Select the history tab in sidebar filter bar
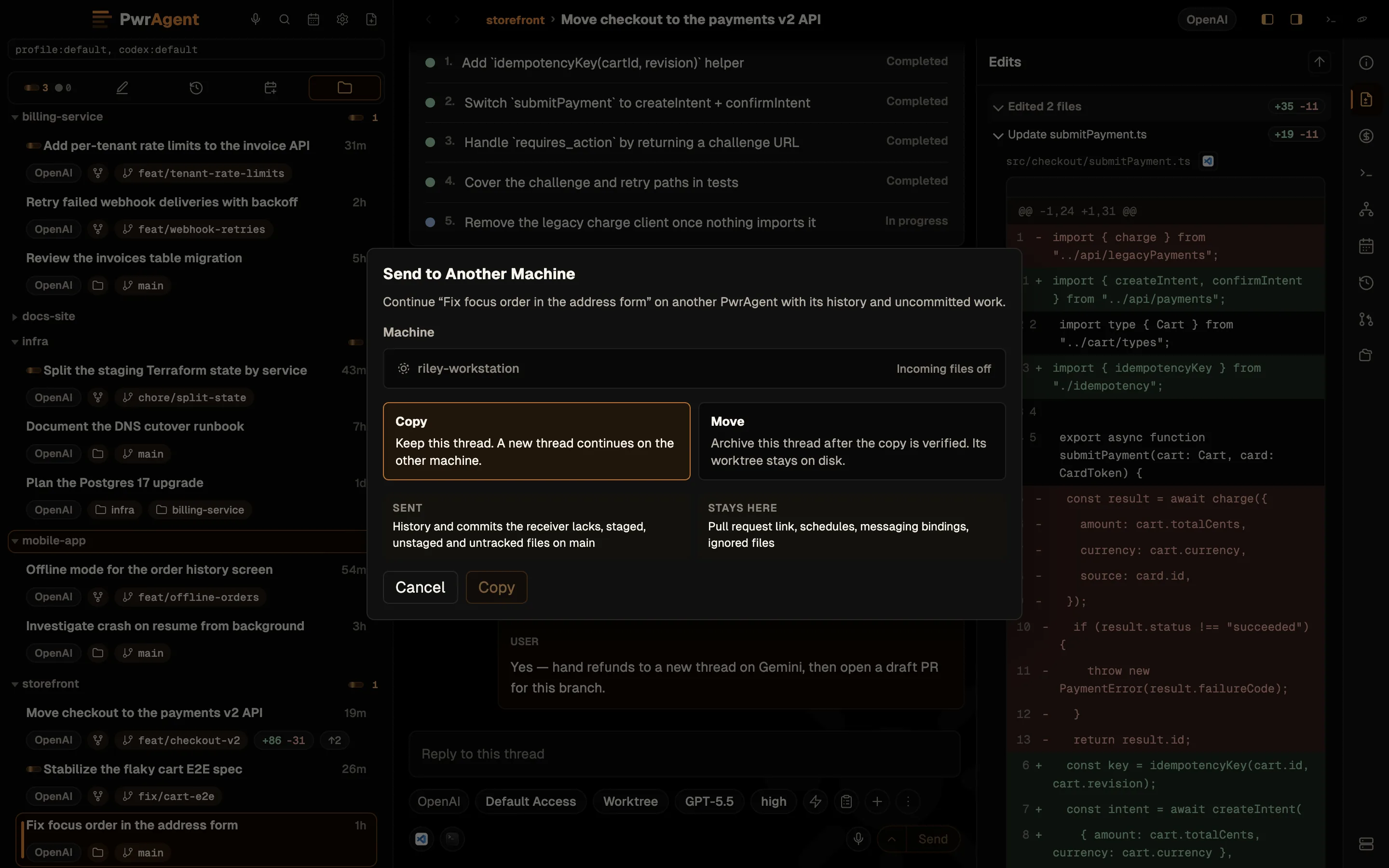The image size is (1389, 868). tap(196, 88)
